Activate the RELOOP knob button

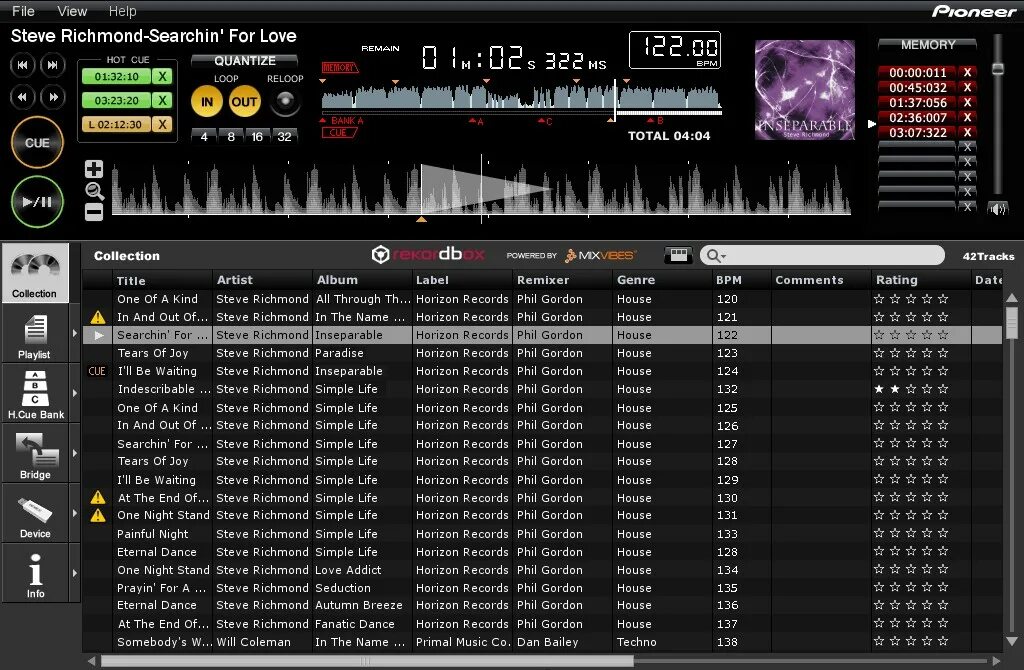tap(285, 101)
